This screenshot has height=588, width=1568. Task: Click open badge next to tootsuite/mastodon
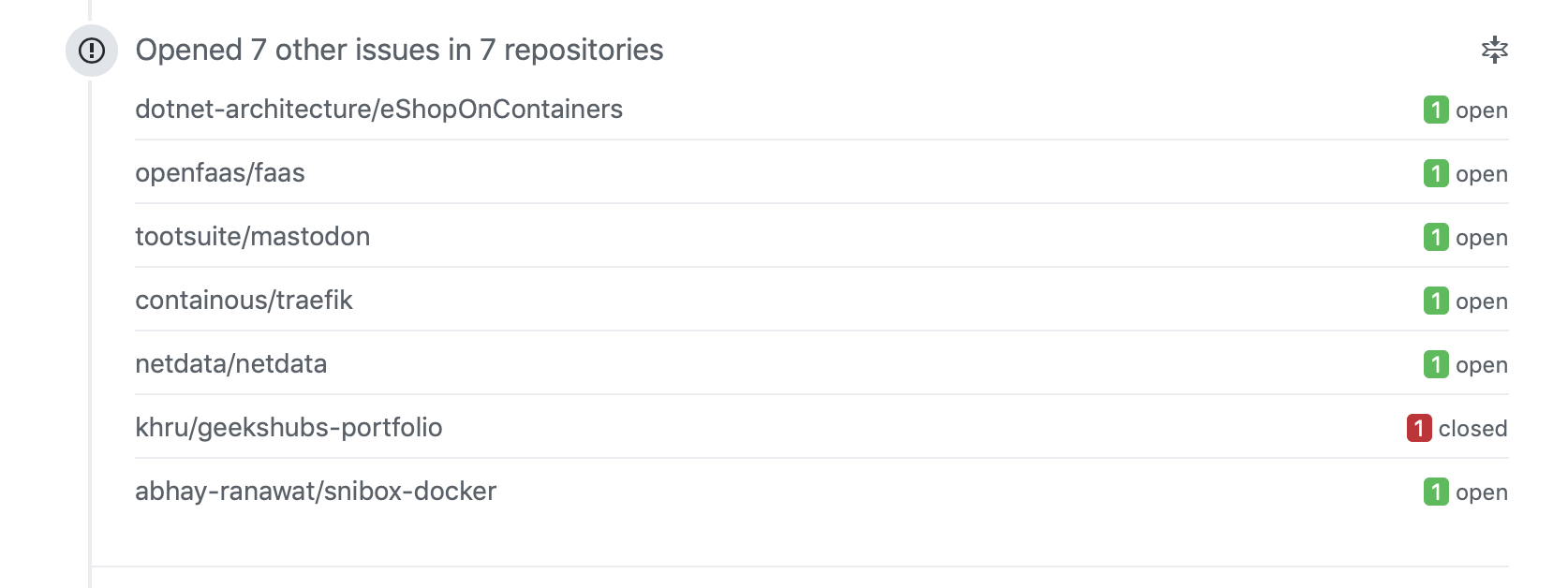click(1435, 237)
